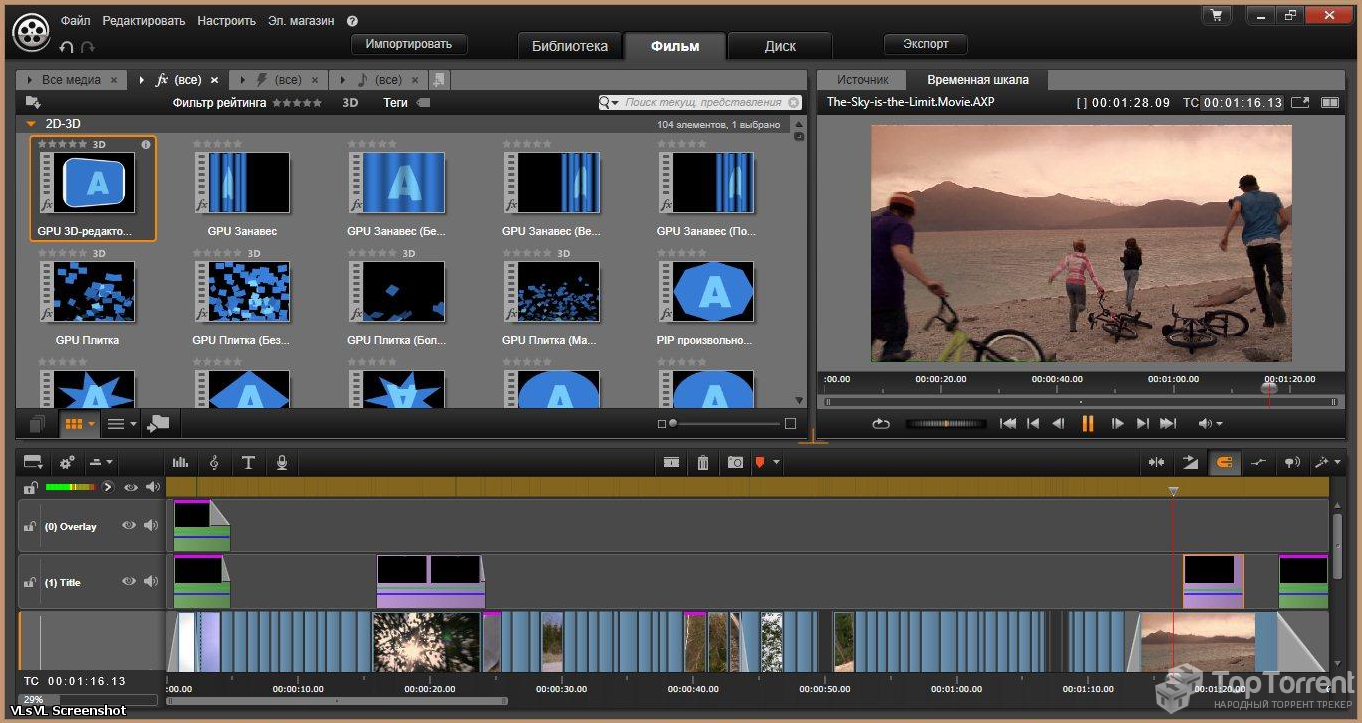
Task: Click the import-to-library folder icon under tabs
Action: tap(34, 102)
